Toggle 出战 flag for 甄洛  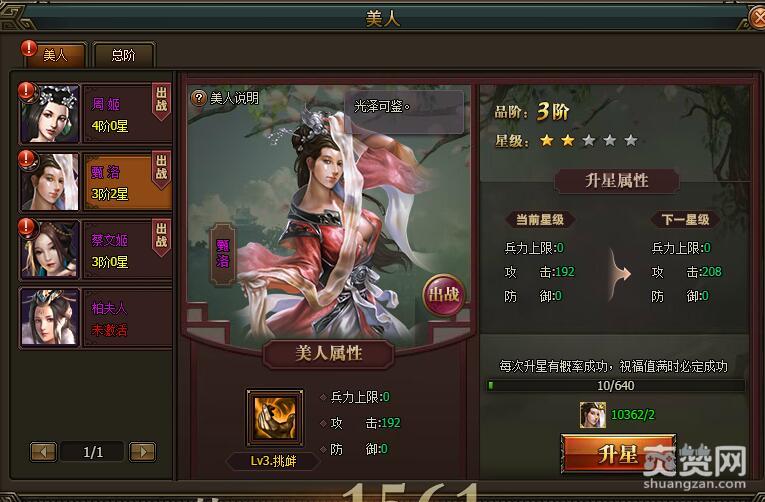pyautogui.click(x=161, y=169)
